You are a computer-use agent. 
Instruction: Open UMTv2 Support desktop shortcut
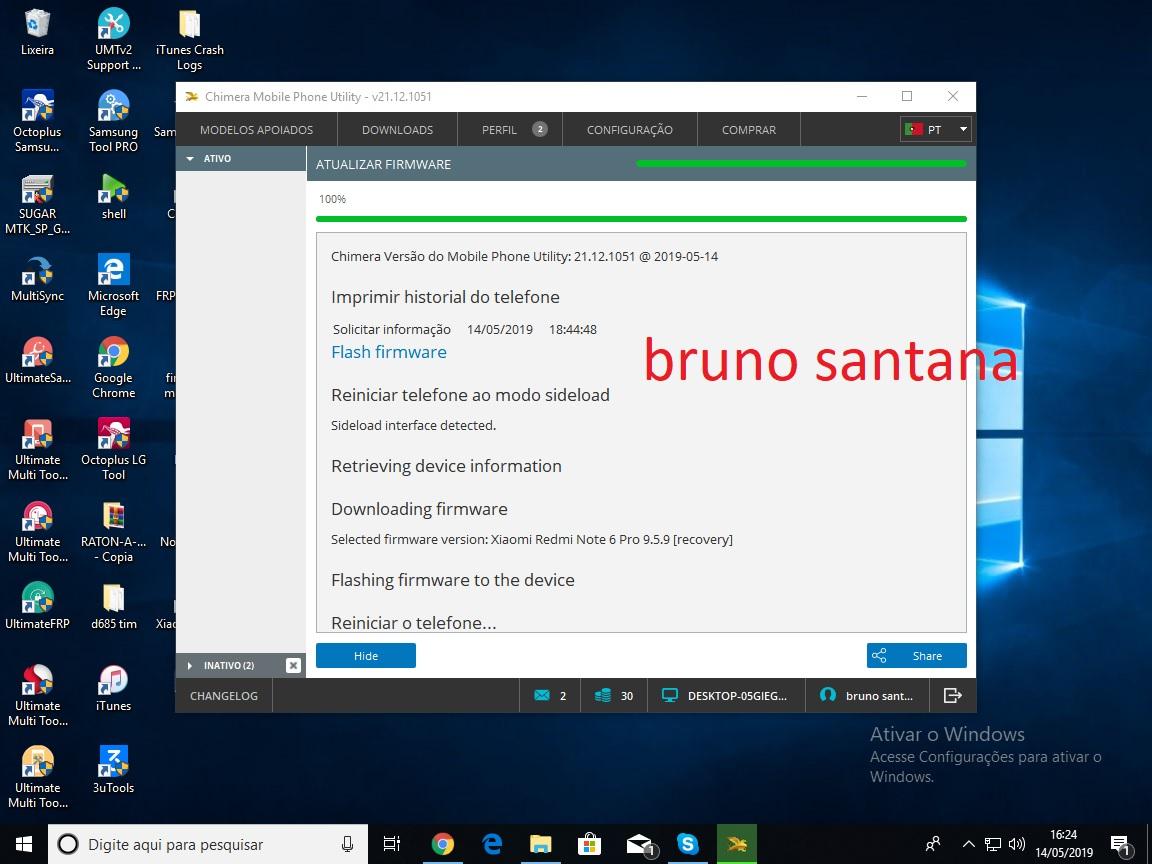113,40
